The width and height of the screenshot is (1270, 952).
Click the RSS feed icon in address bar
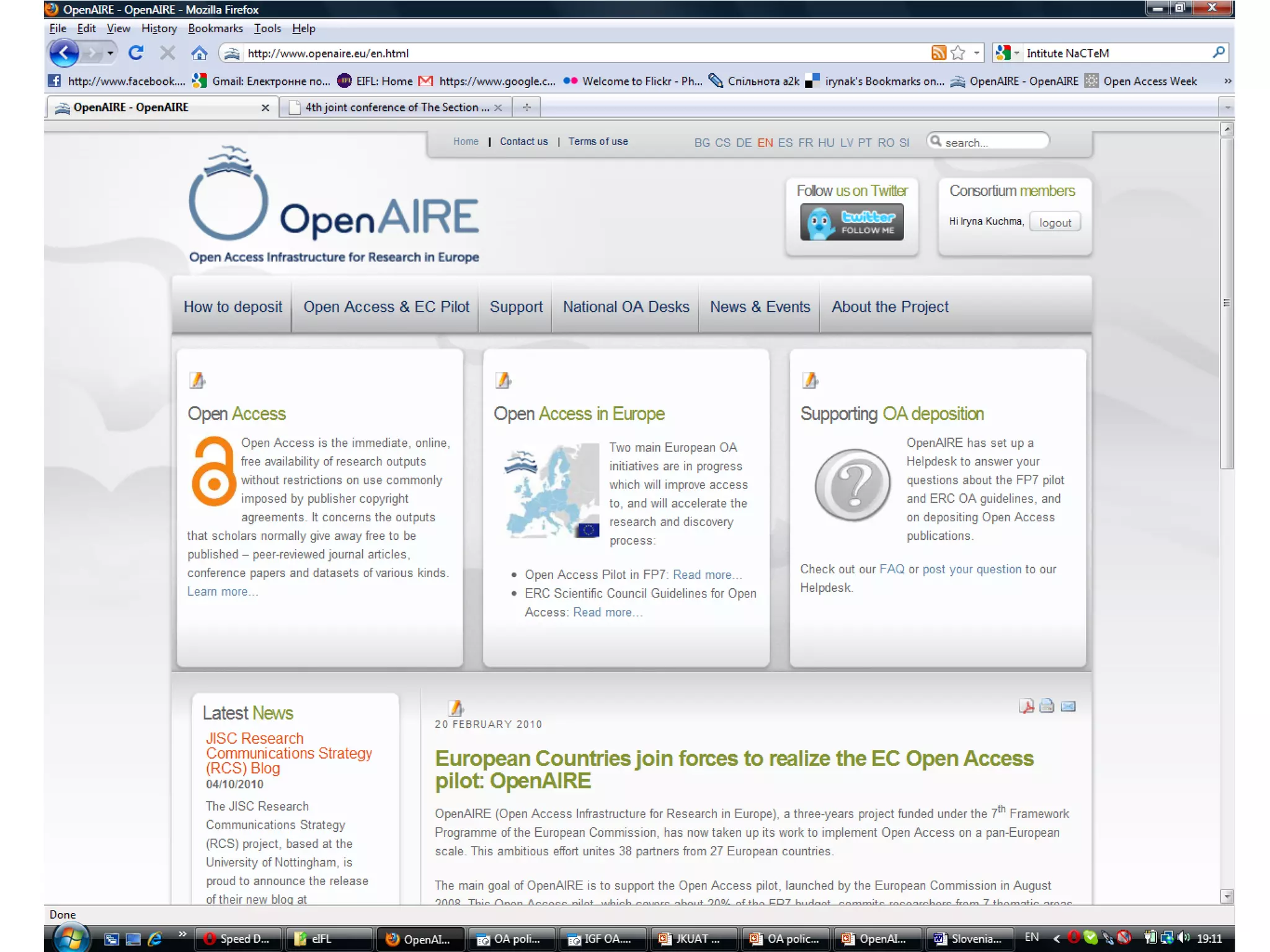point(938,53)
